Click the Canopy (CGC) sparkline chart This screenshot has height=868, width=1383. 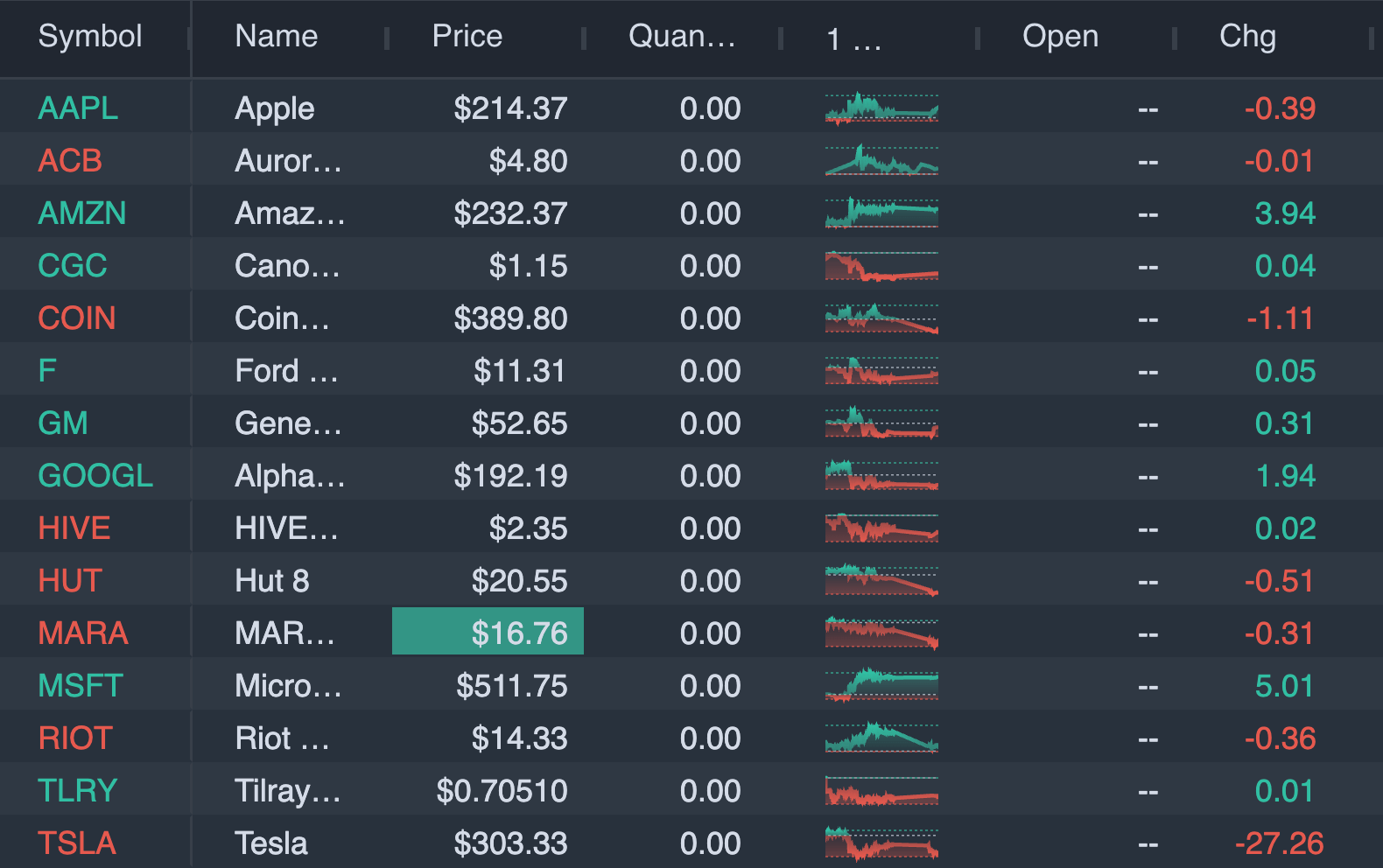(x=881, y=266)
